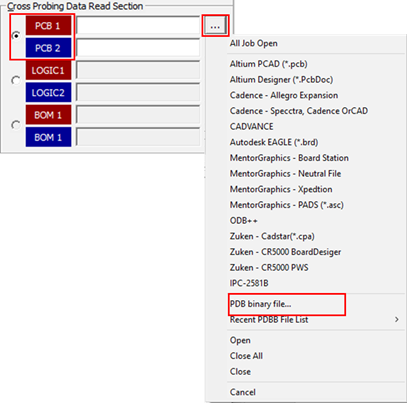Choose PDB binary file... from the menu
Image resolution: width=407 pixels, height=403 pixels.
(260, 304)
